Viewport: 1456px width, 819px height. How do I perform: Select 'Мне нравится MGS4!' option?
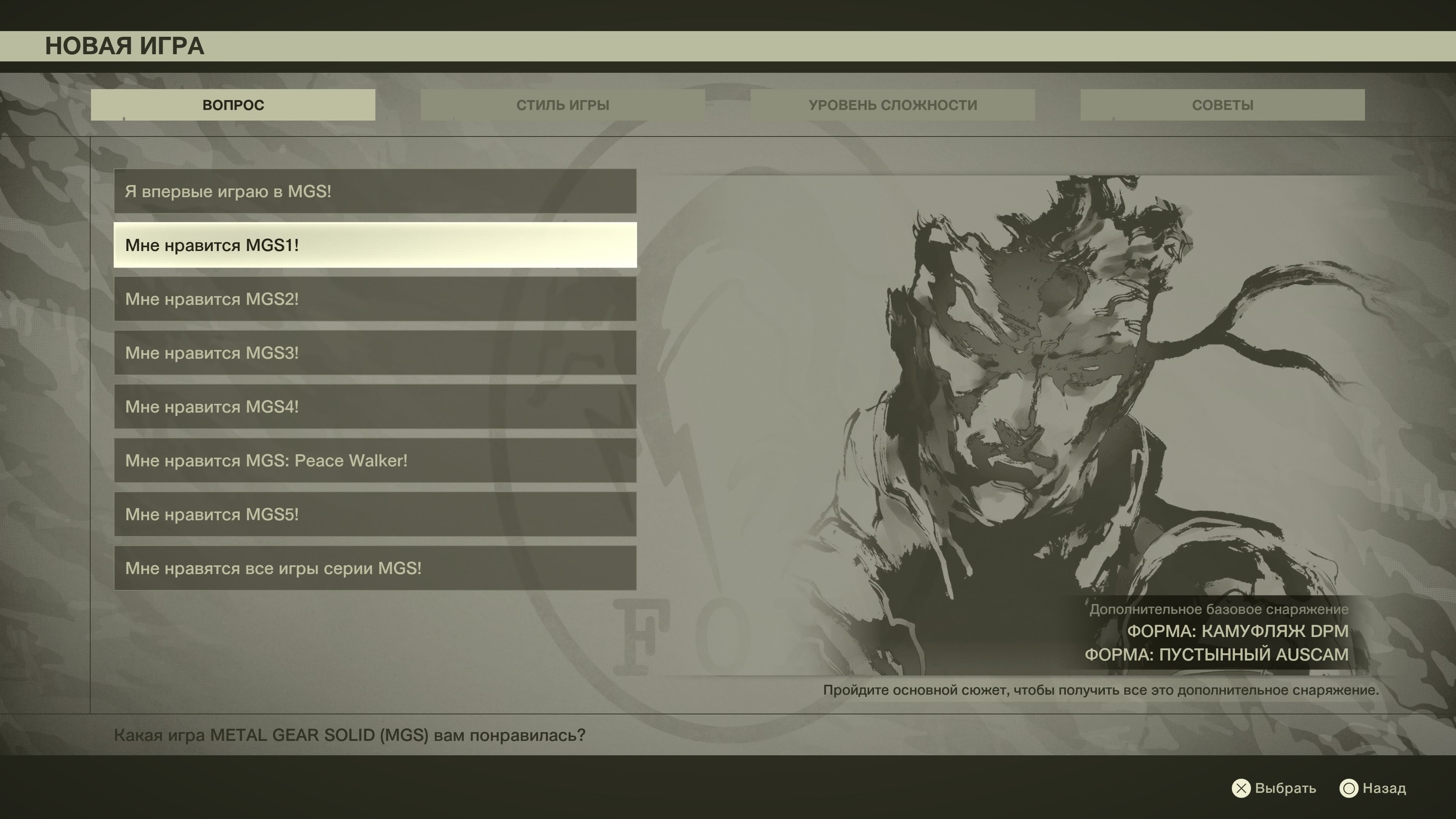pyautogui.click(x=375, y=406)
